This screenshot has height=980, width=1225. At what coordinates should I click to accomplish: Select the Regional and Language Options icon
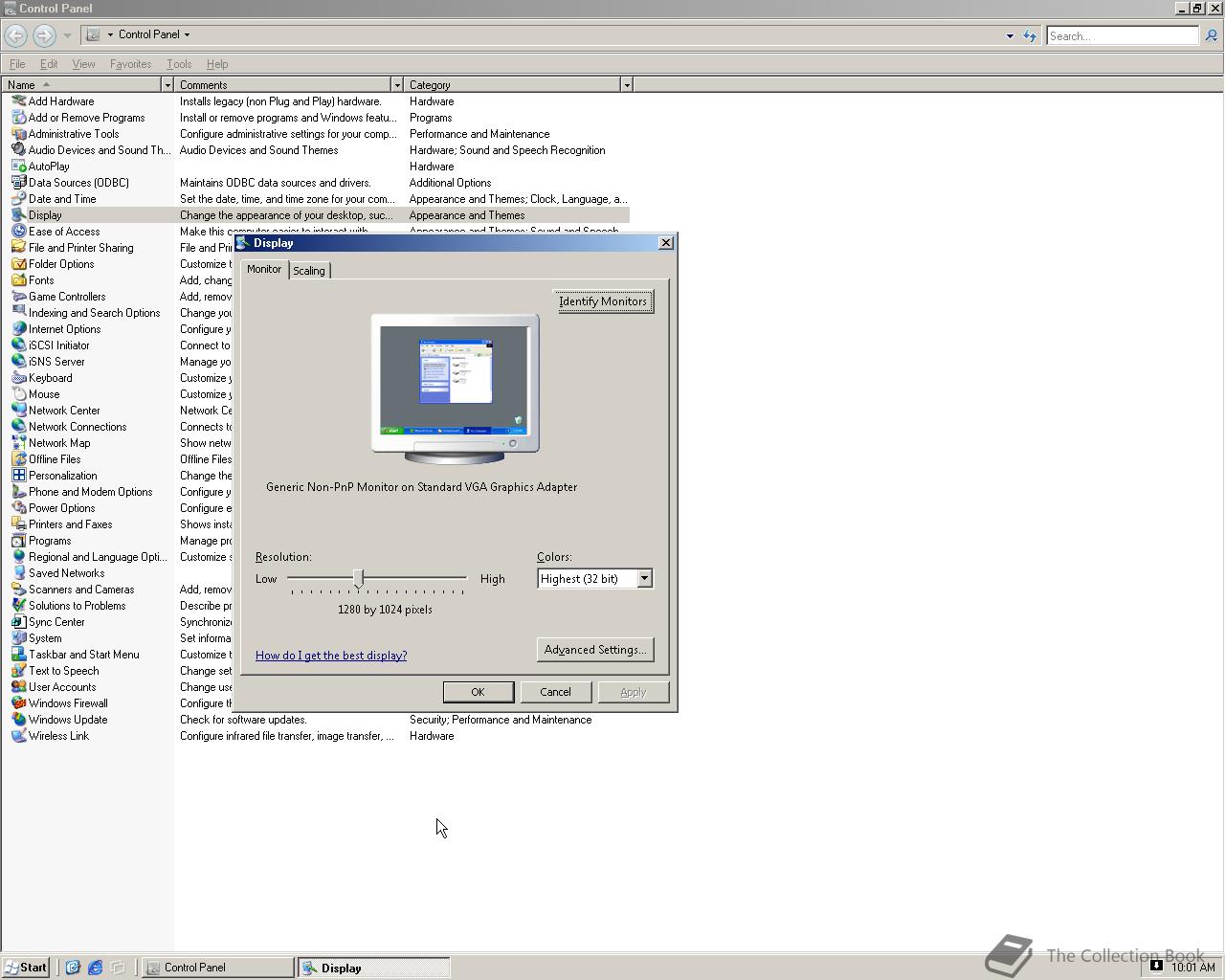point(18,557)
